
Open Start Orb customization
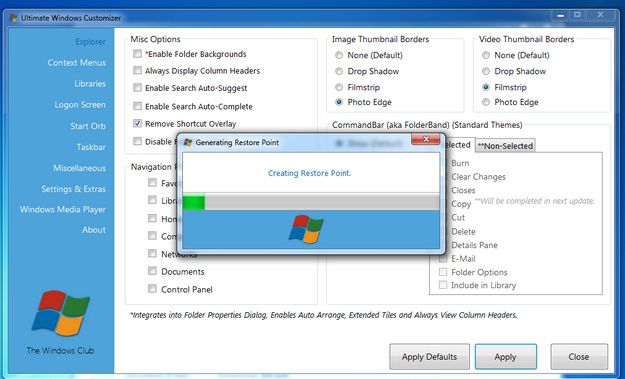pyautogui.click(x=88, y=126)
